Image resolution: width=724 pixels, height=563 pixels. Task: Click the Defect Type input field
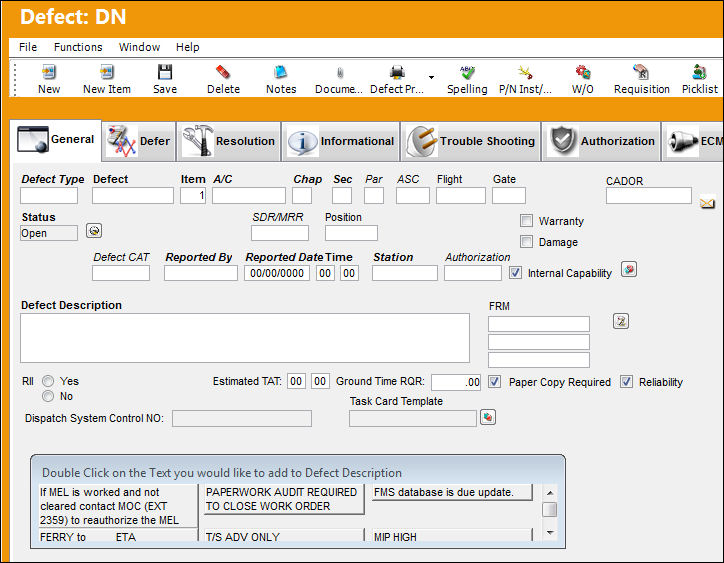coord(49,195)
